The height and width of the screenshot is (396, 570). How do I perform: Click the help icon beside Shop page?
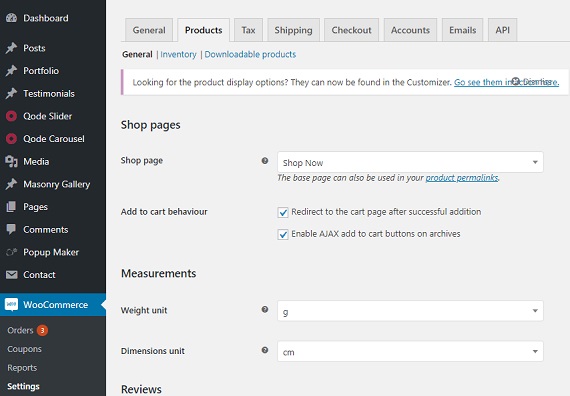(265, 160)
